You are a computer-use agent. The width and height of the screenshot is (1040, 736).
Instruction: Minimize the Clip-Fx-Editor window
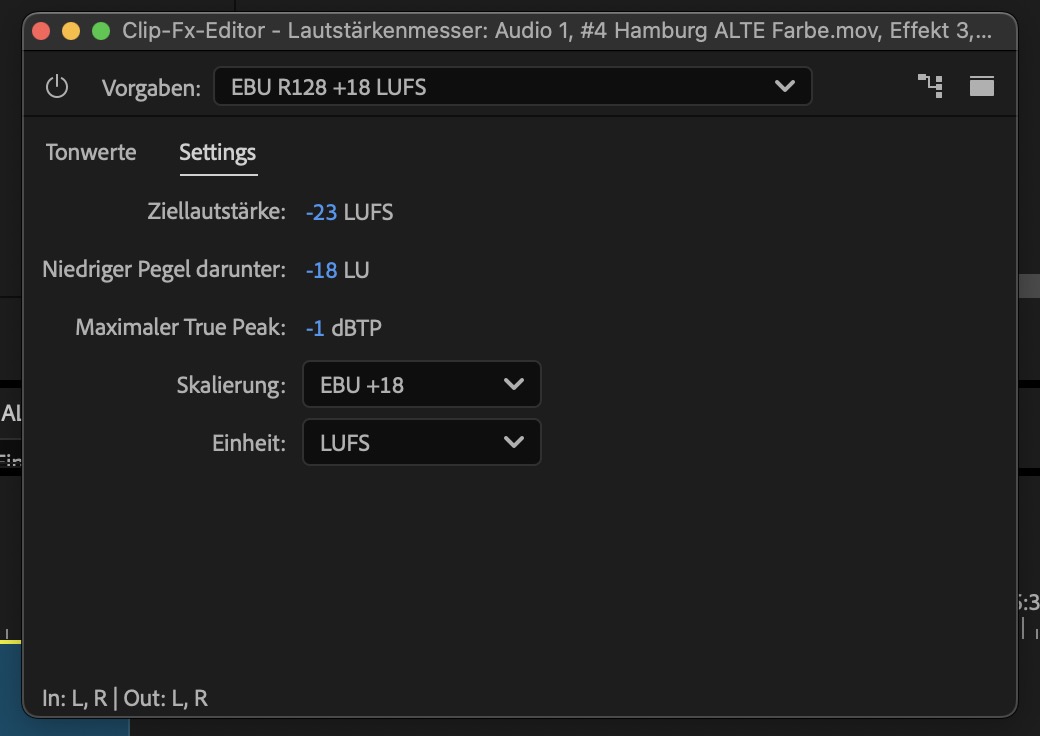[71, 31]
